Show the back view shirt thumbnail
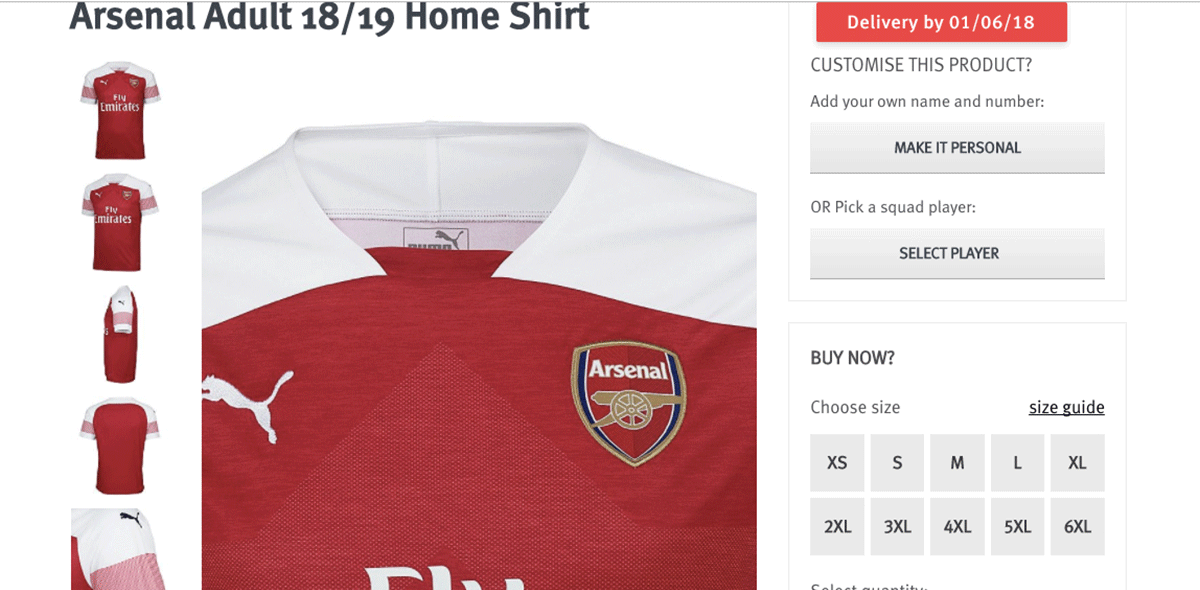This screenshot has width=1200, height=590. coord(120,446)
